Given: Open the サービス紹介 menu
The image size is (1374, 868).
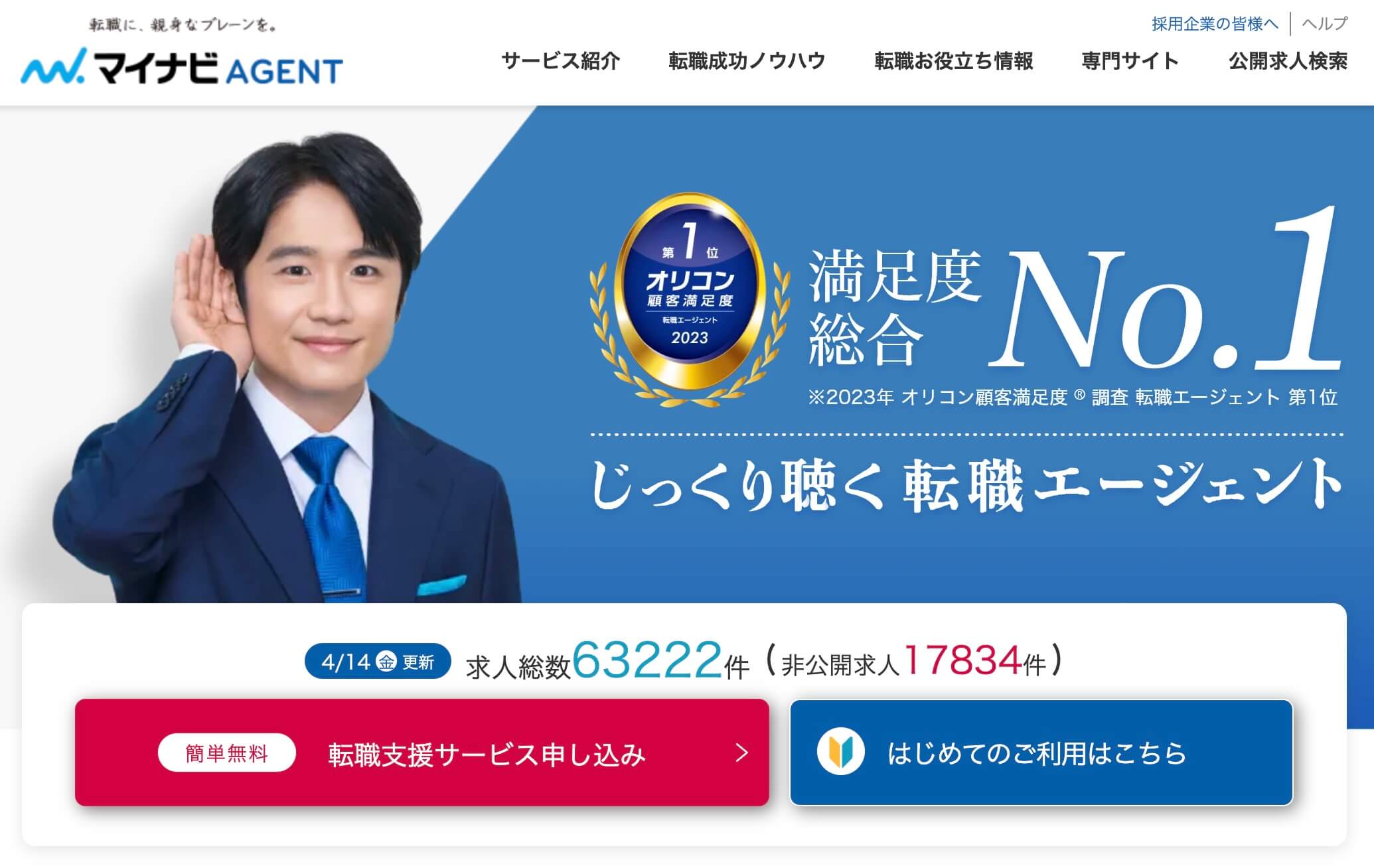Looking at the screenshot, I should pos(561,61).
